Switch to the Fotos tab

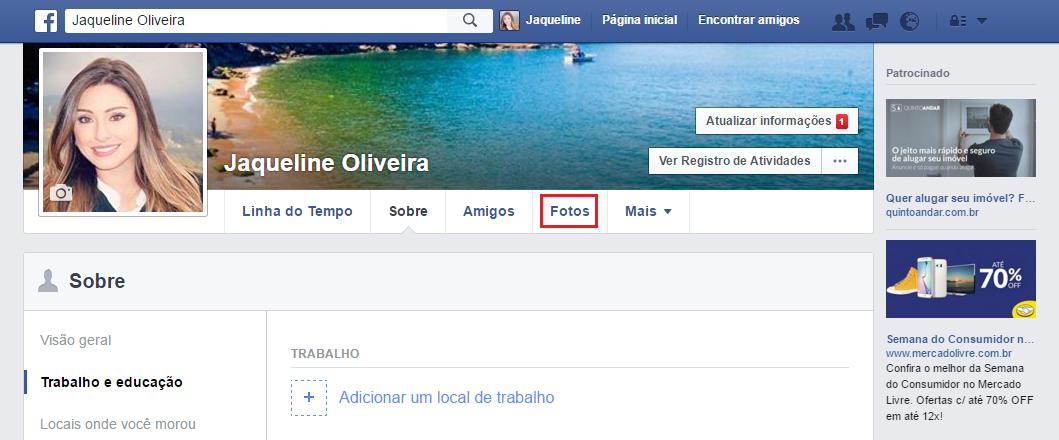pyautogui.click(x=569, y=211)
